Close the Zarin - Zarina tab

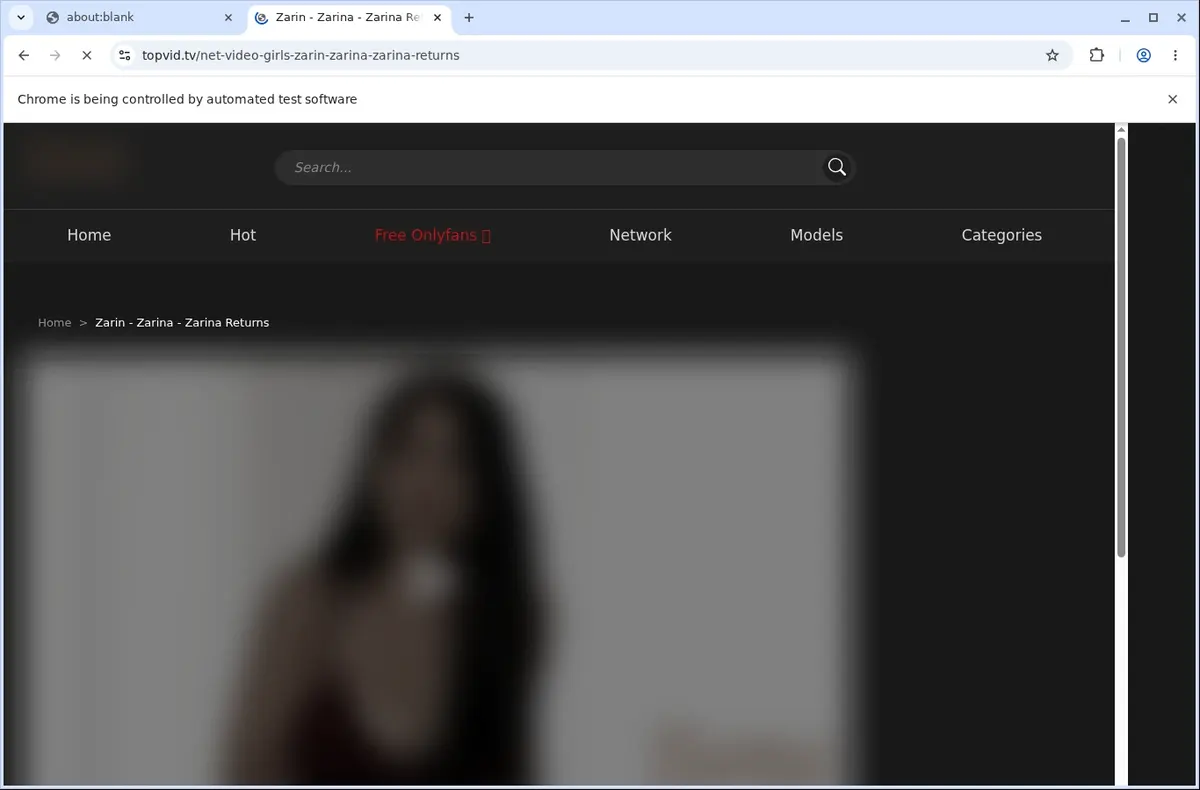pos(437,17)
